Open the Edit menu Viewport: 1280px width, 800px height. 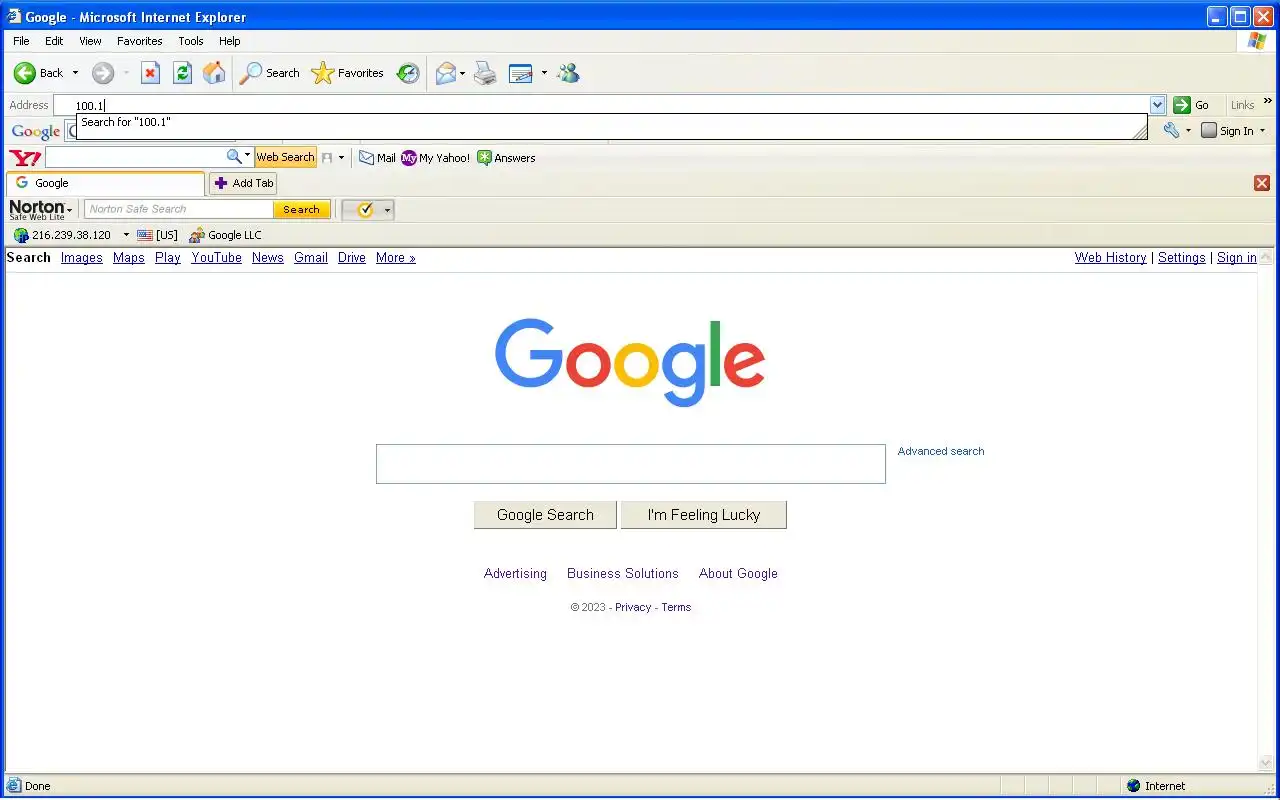(54, 41)
